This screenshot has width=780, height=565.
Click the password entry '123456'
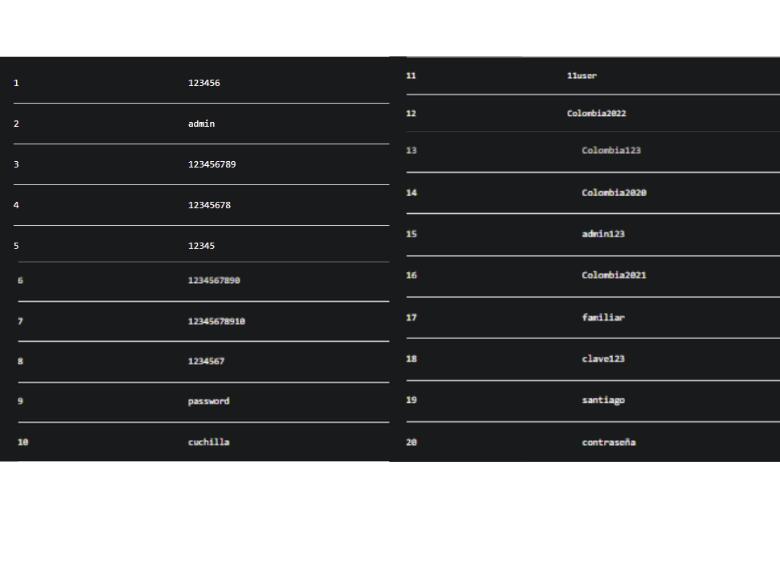(204, 83)
